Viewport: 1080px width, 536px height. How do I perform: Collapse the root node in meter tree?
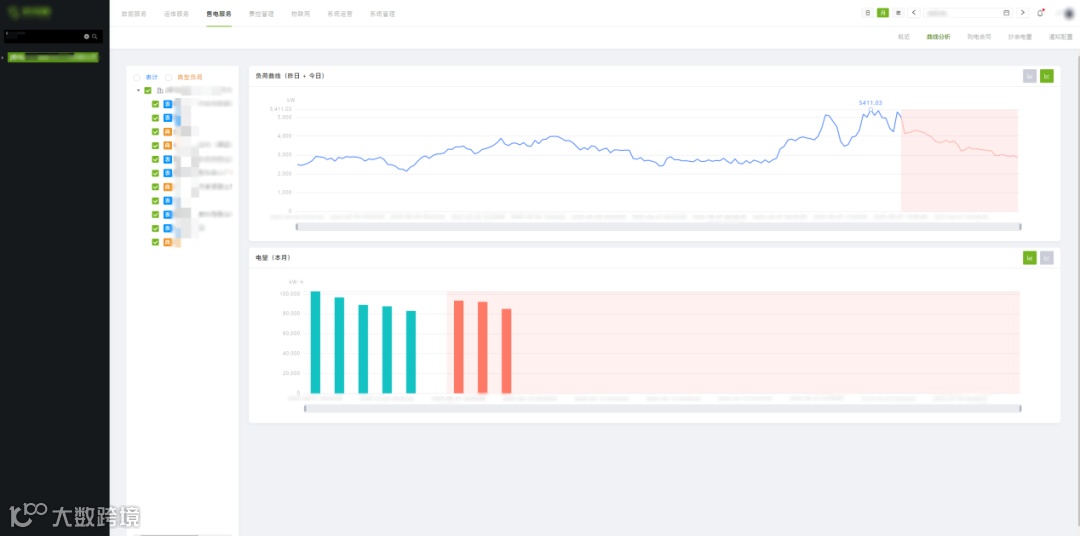138,90
